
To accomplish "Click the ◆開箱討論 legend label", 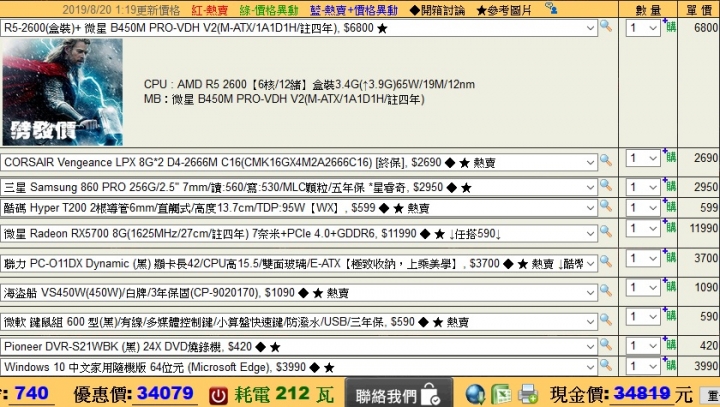I will click(437, 10).
